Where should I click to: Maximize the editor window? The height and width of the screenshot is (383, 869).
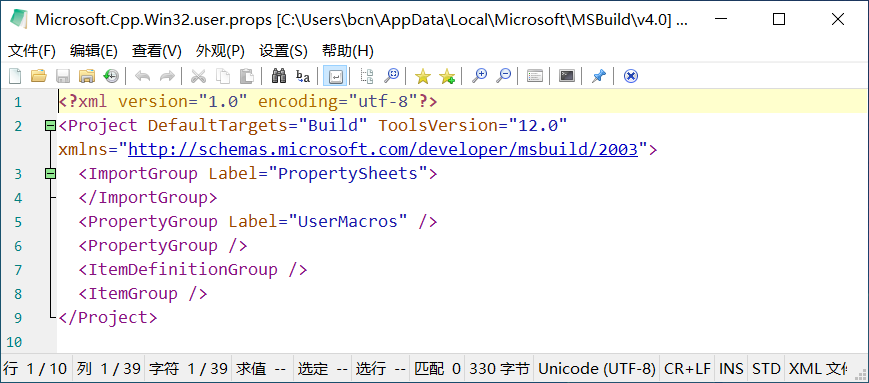tap(779, 19)
